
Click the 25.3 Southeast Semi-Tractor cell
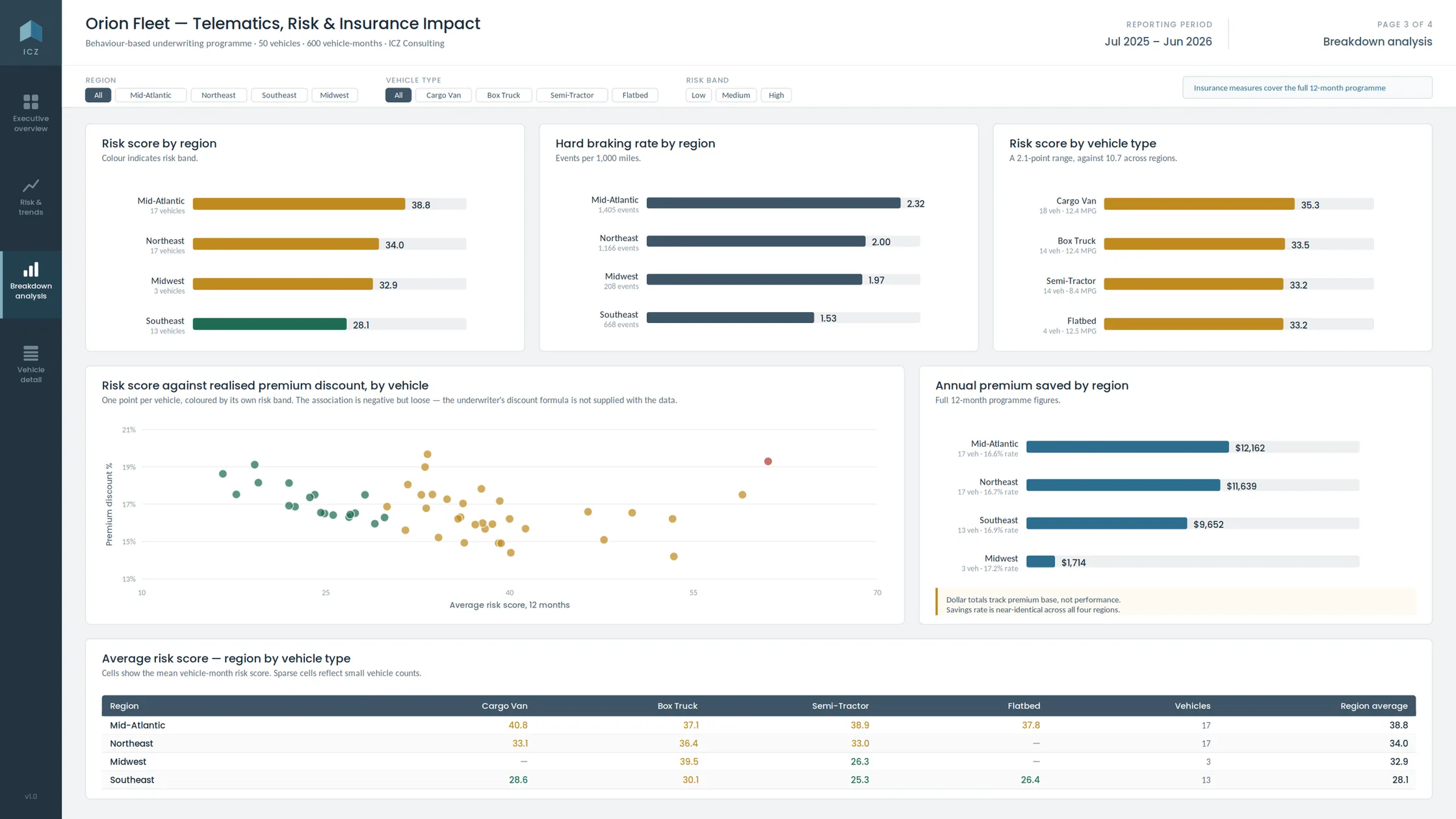point(860,780)
